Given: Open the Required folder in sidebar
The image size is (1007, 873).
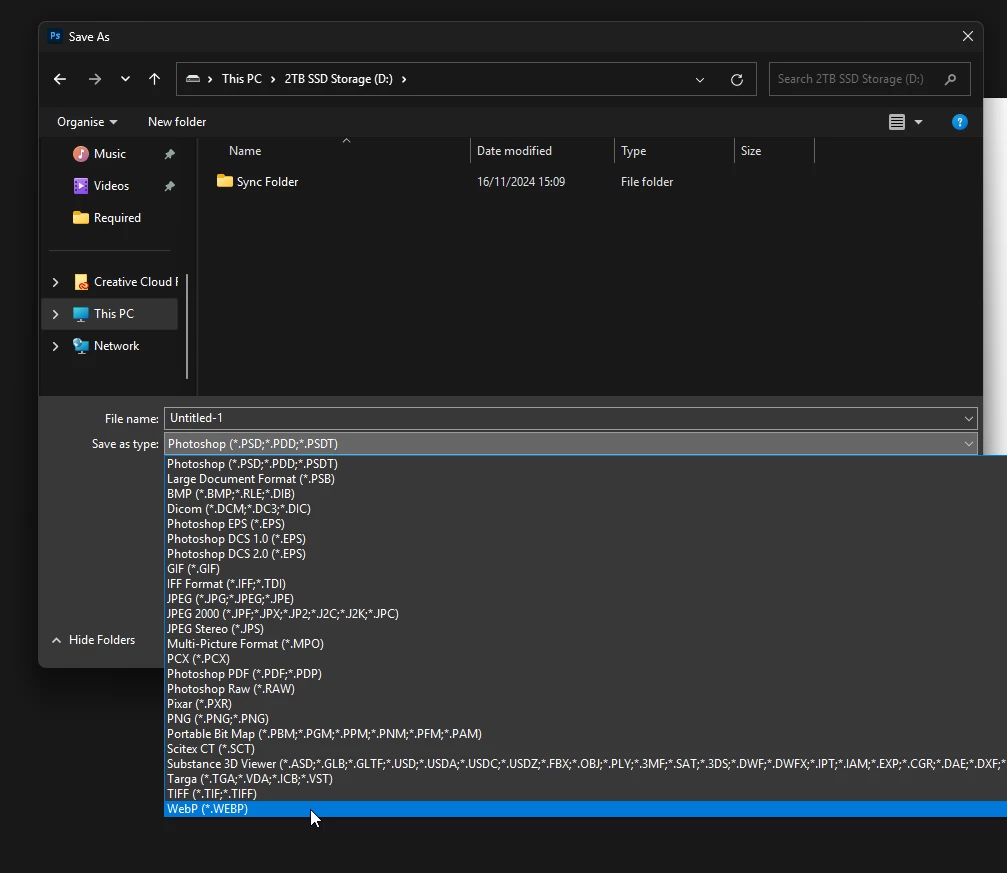Looking at the screenshot, I should 117,218.
